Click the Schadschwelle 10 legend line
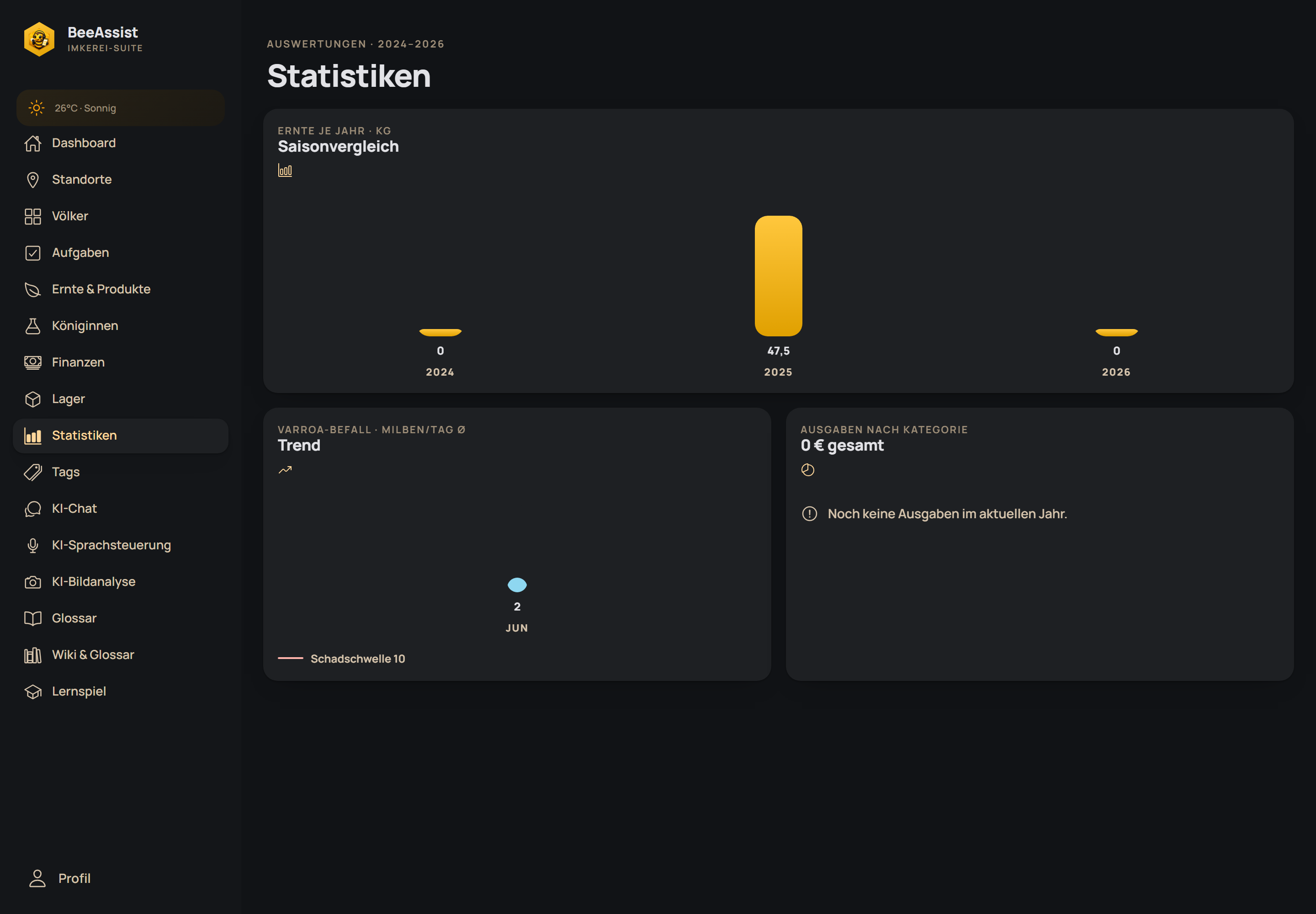 click(290, 659)
